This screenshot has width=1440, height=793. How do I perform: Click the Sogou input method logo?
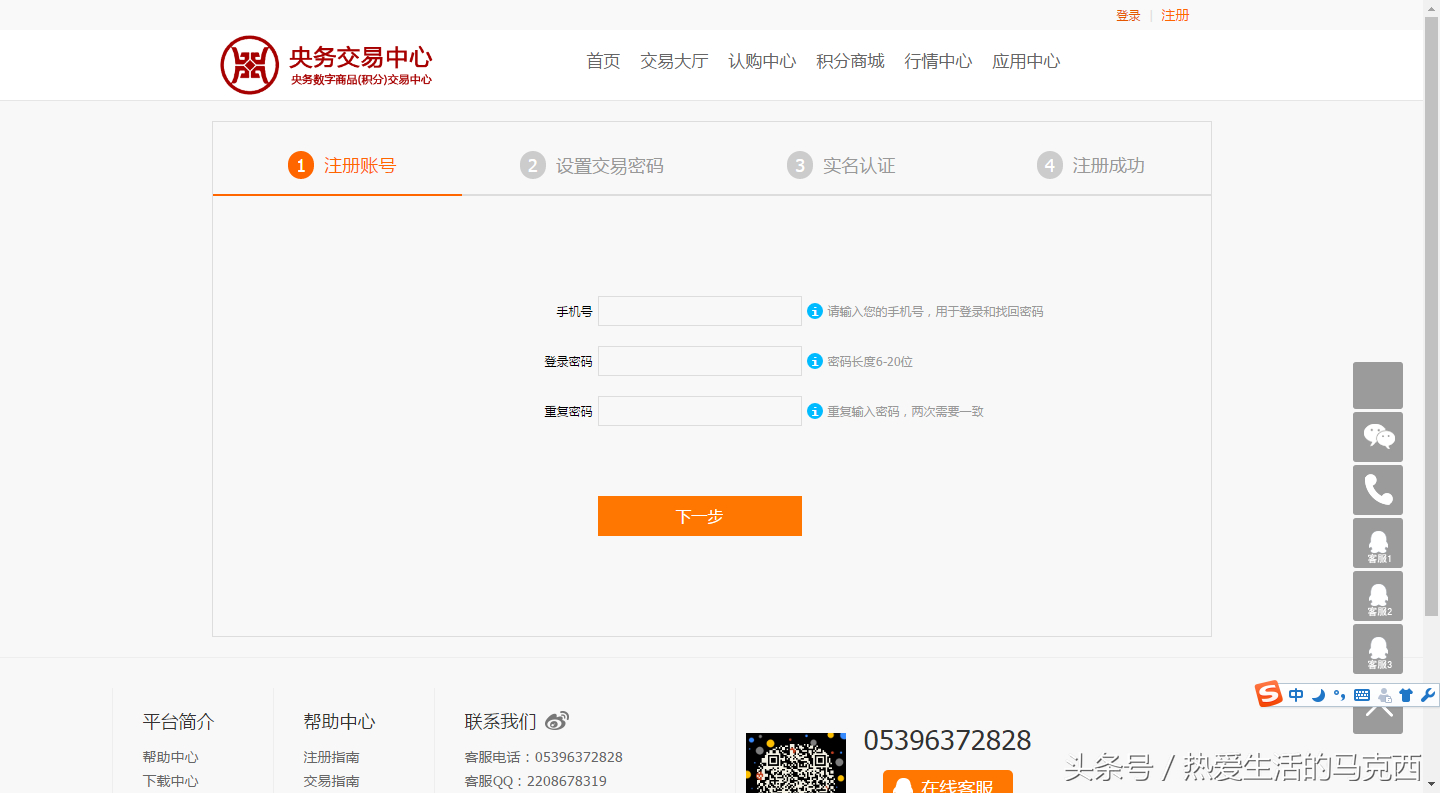1269,694
